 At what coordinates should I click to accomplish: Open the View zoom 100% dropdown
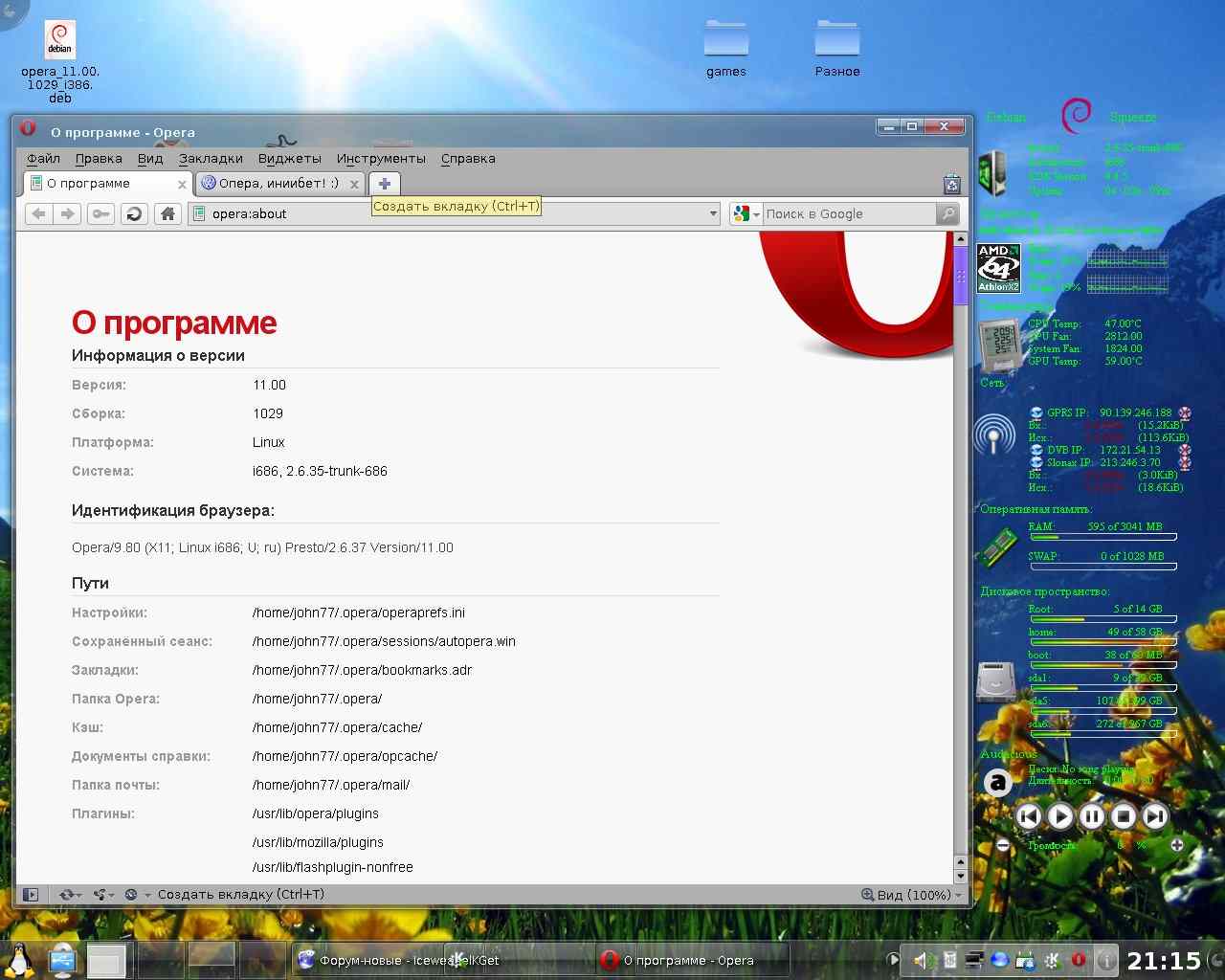click(x=912, y=895)
